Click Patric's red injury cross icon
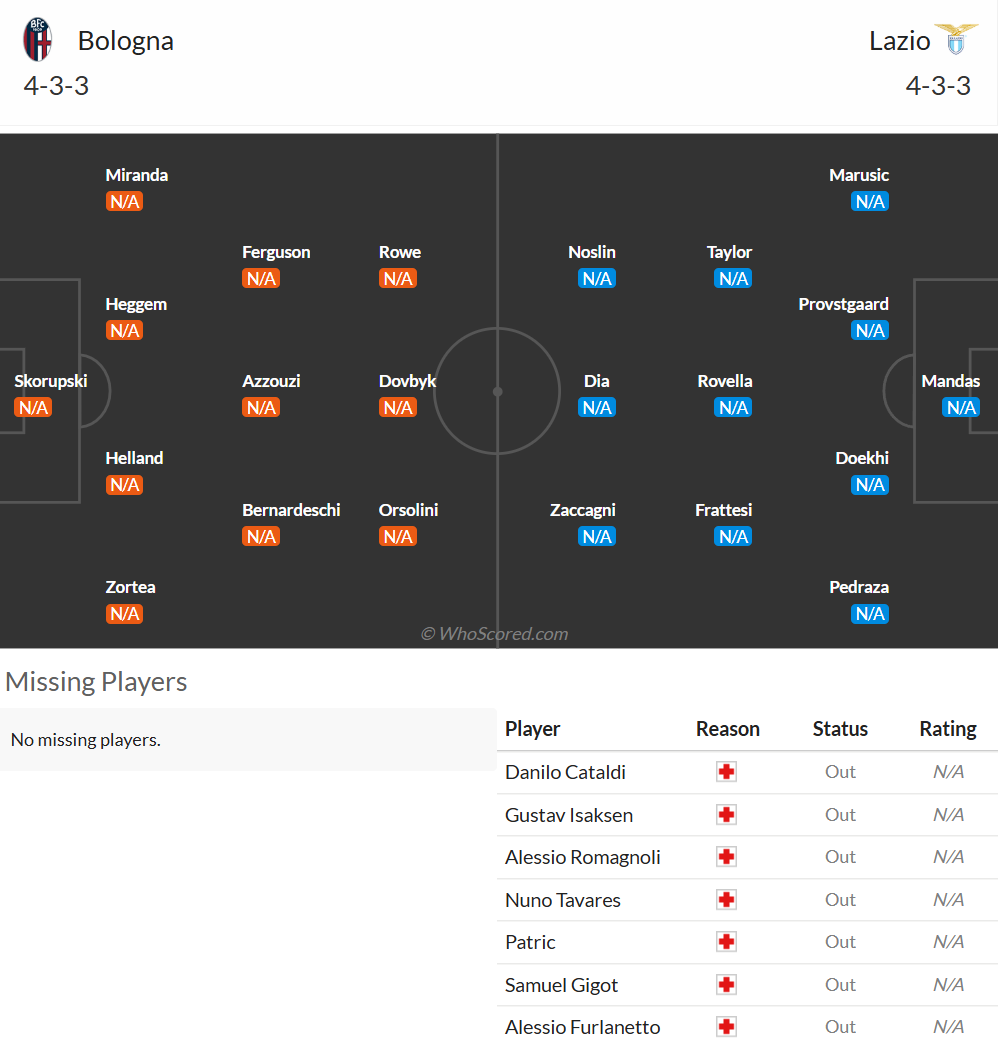 click(x=726, y=941)
